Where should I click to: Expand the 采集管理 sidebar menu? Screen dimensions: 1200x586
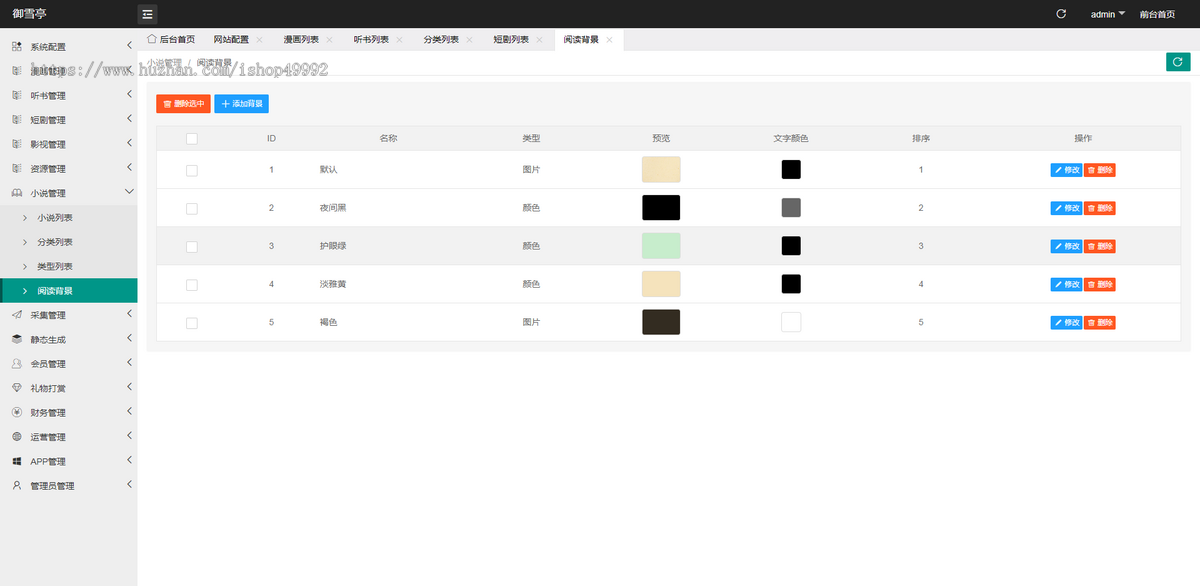(x=68, y=315)
